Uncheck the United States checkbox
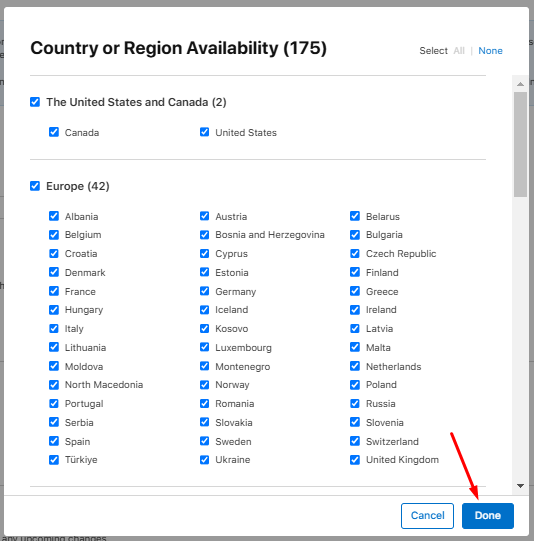 pos(205,132)
